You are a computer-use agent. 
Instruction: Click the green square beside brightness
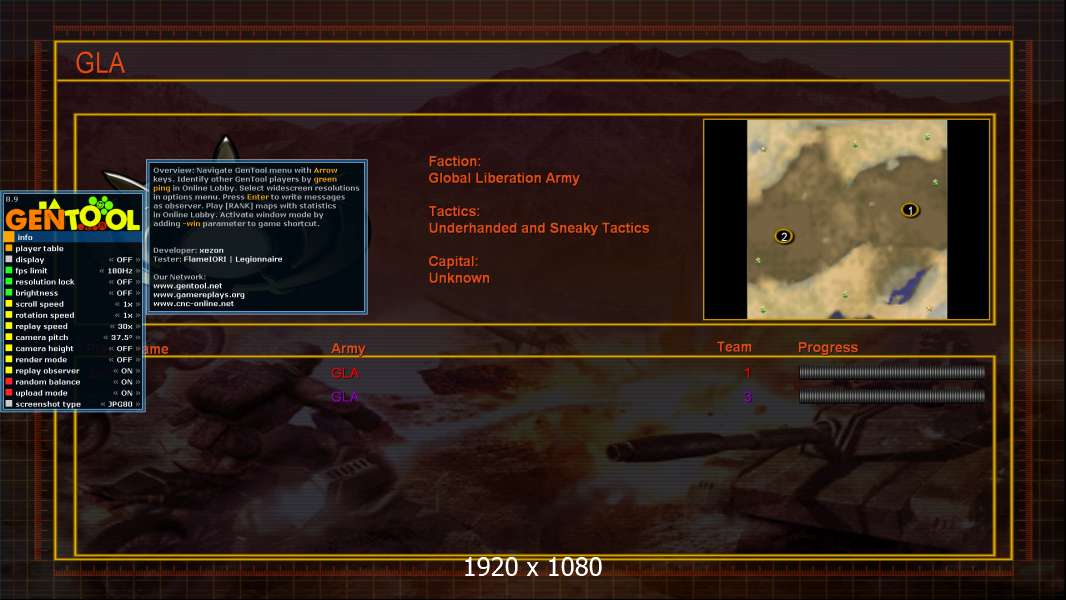point(9,293)
